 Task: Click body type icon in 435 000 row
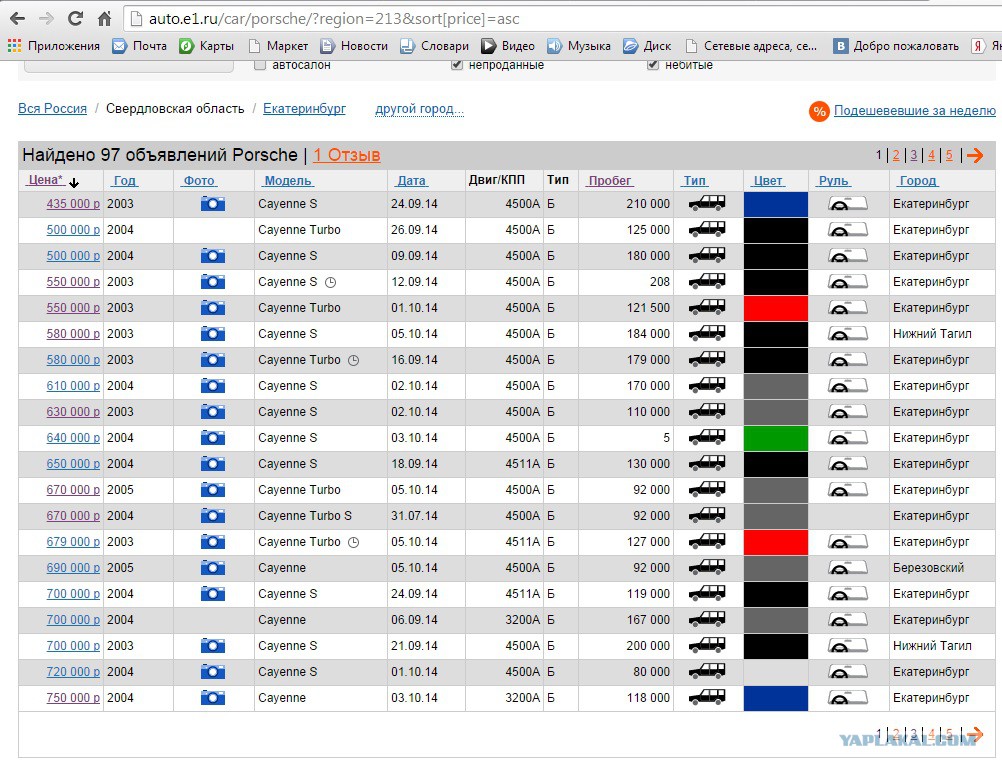click(707, 204)
